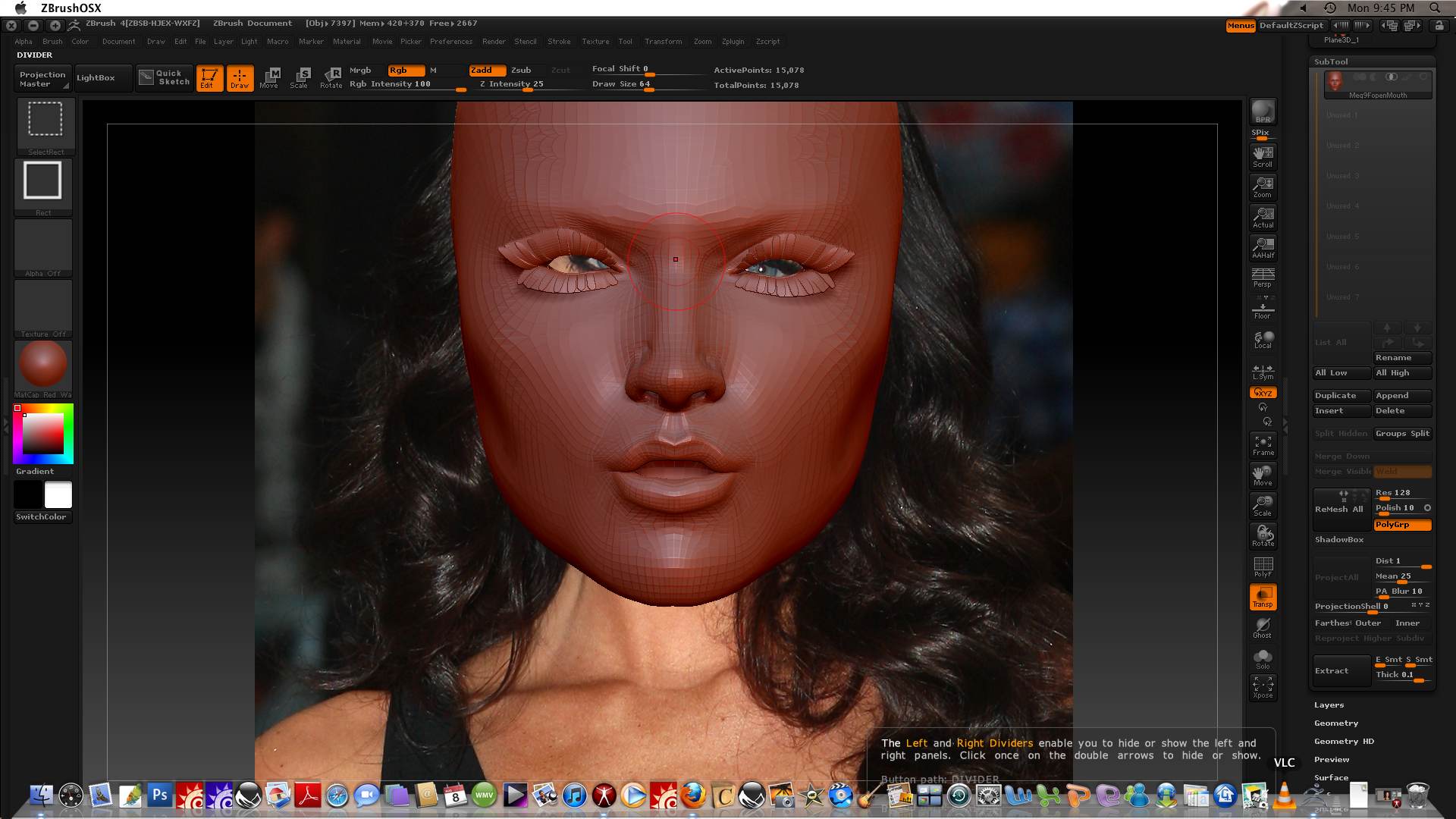Expand the Surface subpalette
1456x819 pixels.
(1331, 778)
